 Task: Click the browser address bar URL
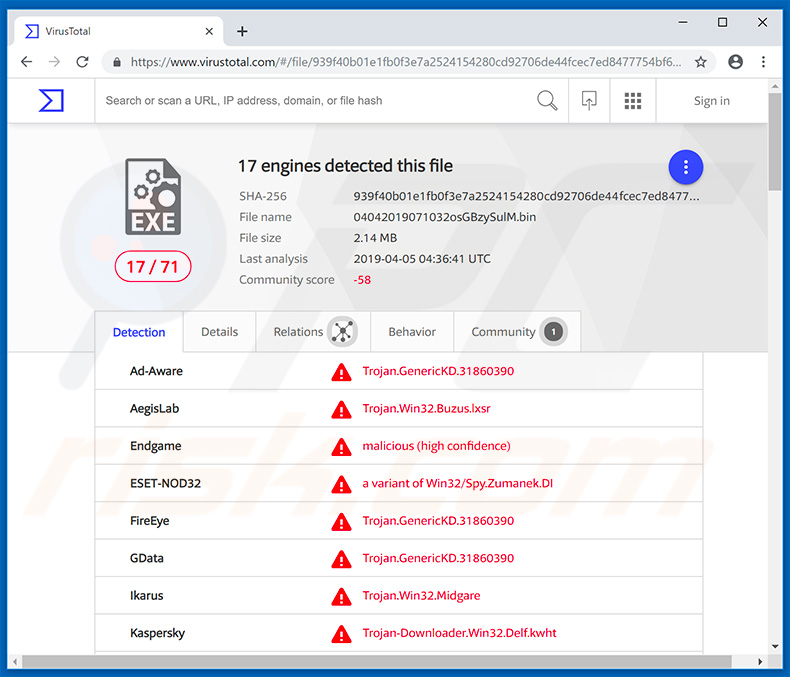click(406, 62)
